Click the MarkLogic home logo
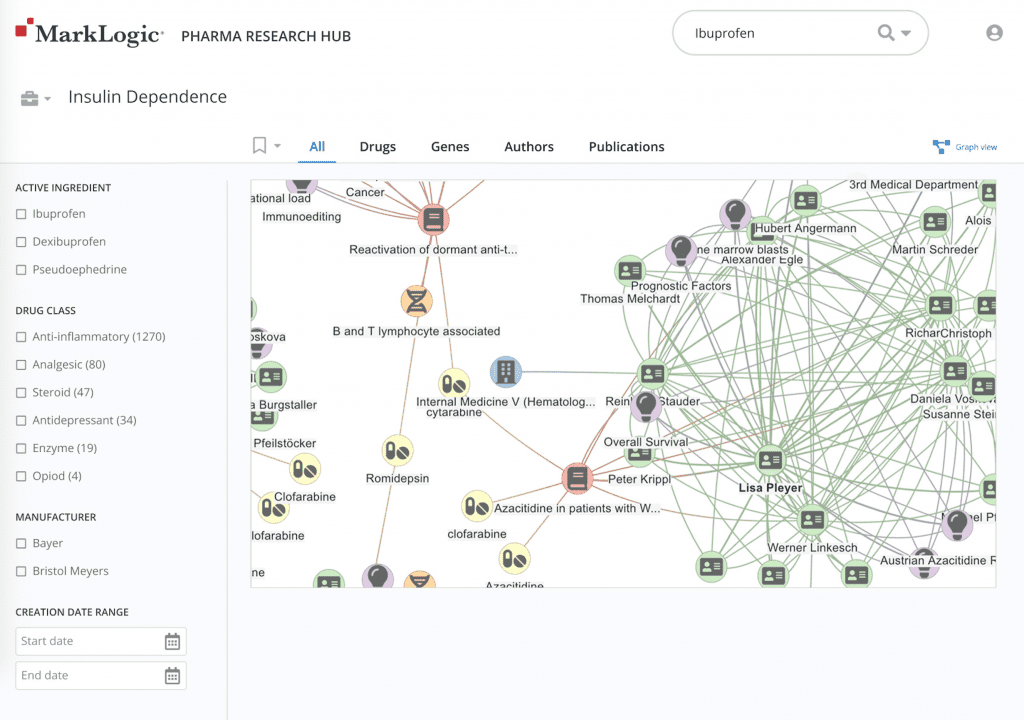 88,31
